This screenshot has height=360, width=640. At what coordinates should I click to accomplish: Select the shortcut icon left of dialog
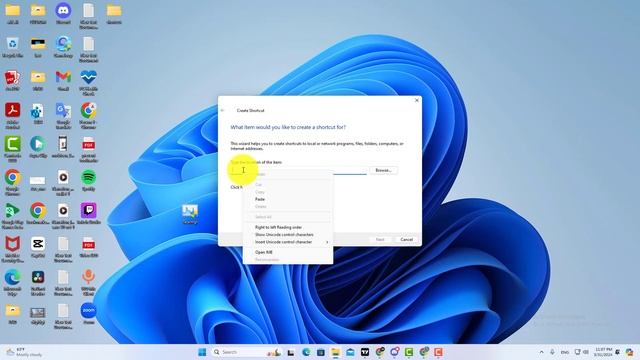190,214
